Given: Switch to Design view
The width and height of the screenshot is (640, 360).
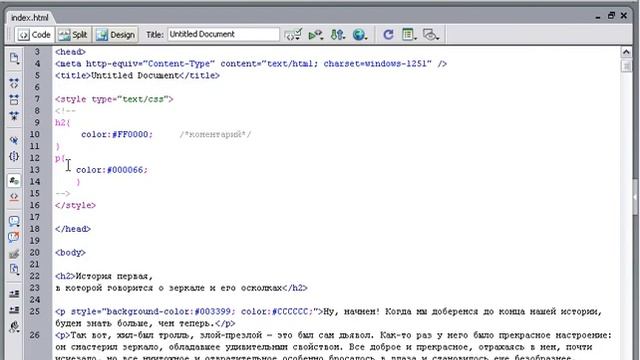Looking at the screenshot, I should (x=116, y=35).
